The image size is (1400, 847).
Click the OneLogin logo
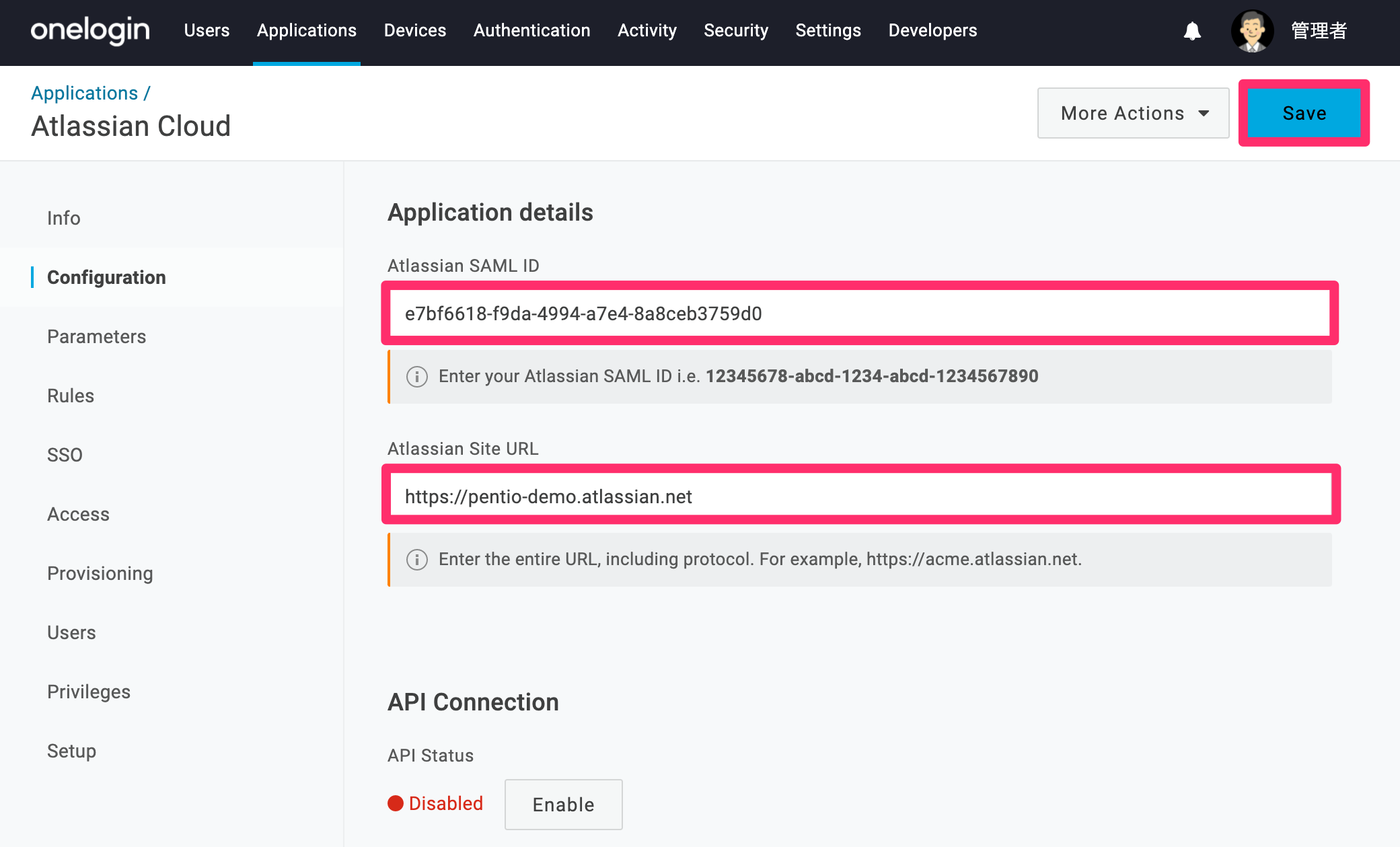[90, 30]
